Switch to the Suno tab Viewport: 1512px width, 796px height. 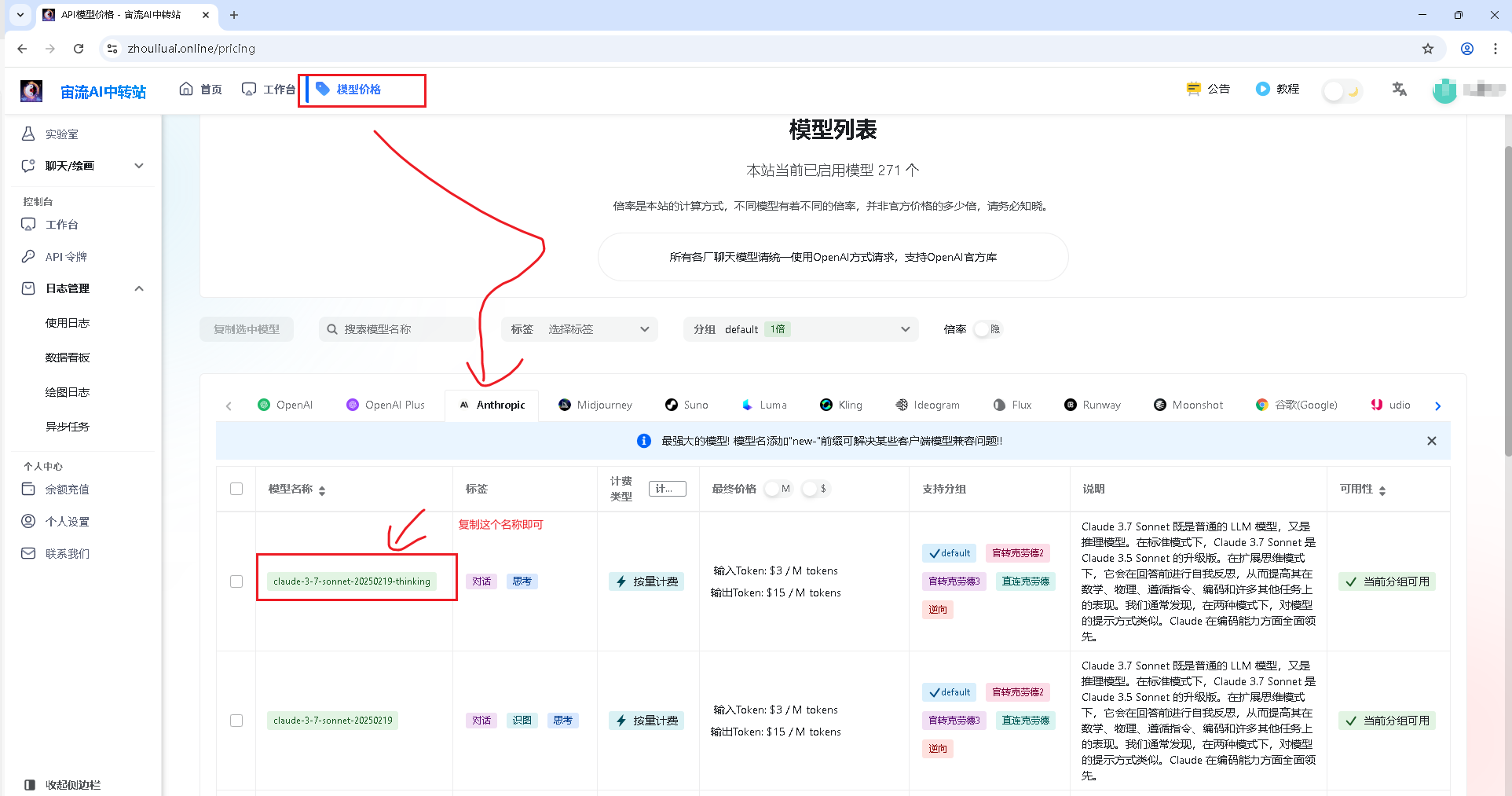(x=686, y=405)
